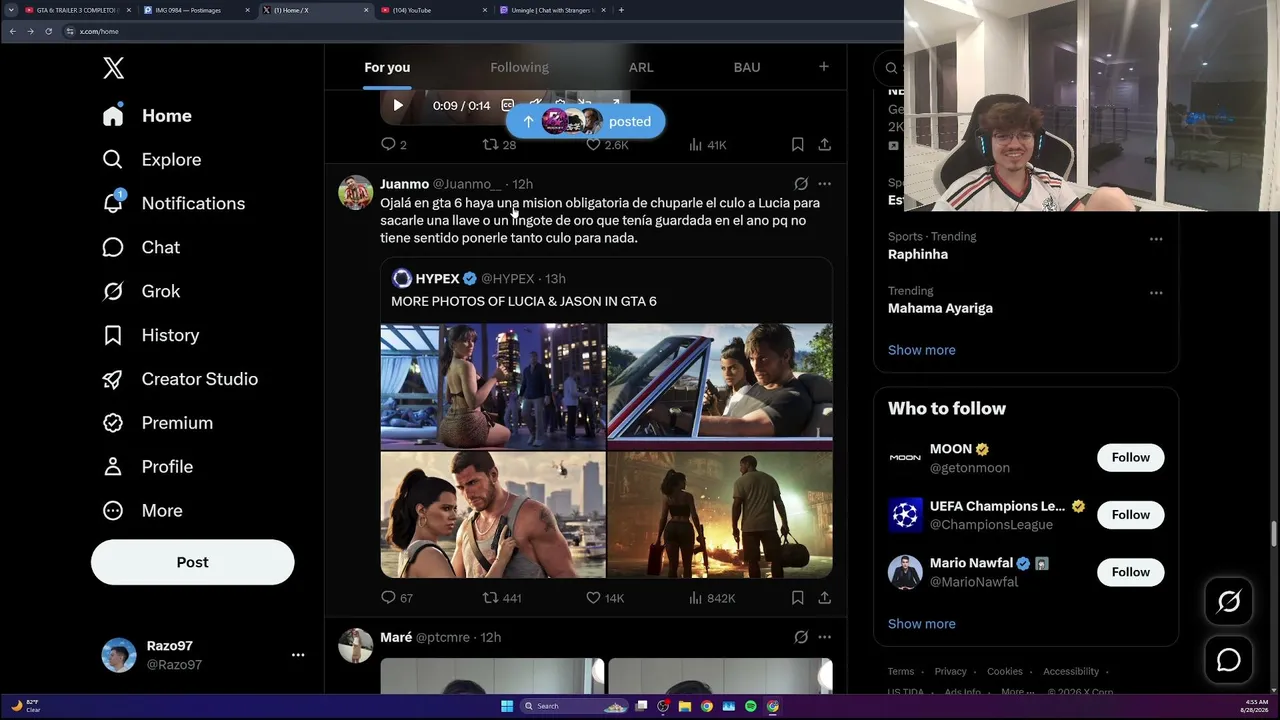Open Windows Start menu
Viewport: 1280px width, 720px height.
point(507,706)
